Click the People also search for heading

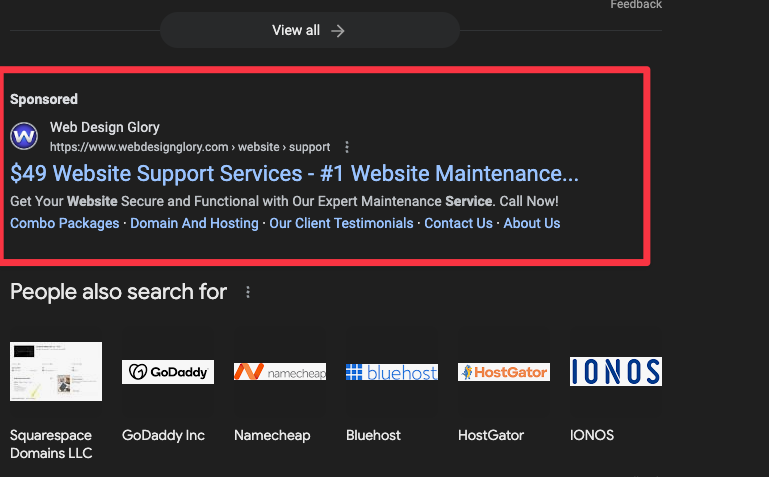tap(118, 292)
